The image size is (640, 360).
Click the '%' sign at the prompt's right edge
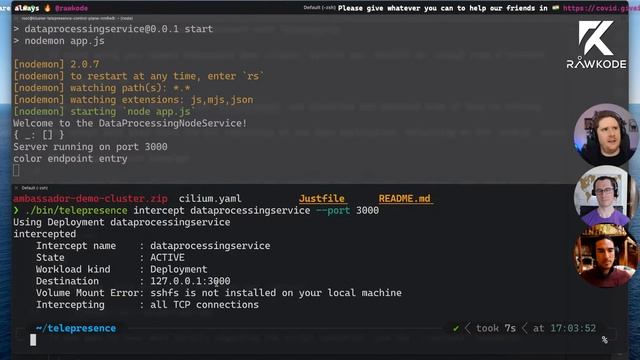coord(604,340)
